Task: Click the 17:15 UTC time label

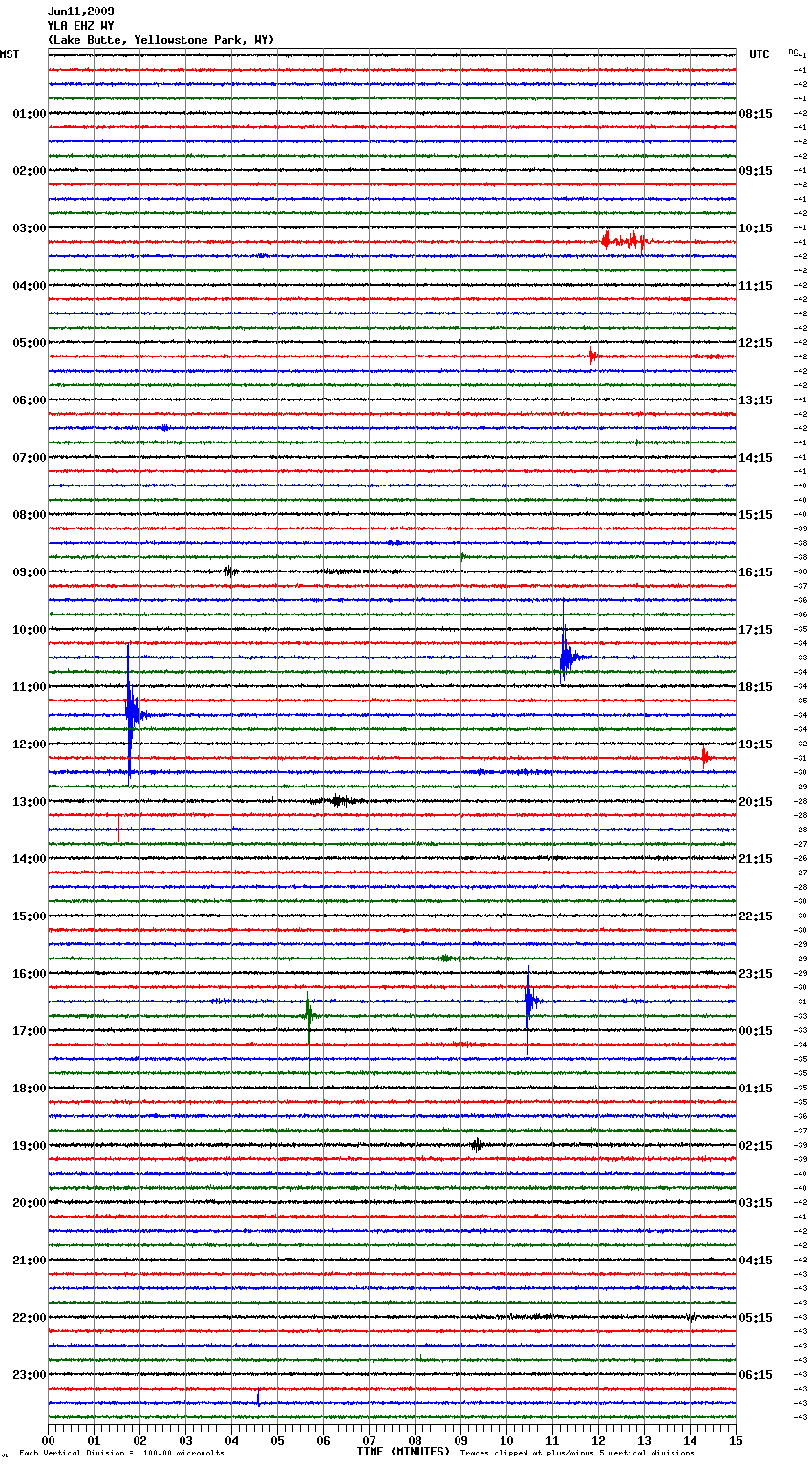Action: click(x=756, y=630)
